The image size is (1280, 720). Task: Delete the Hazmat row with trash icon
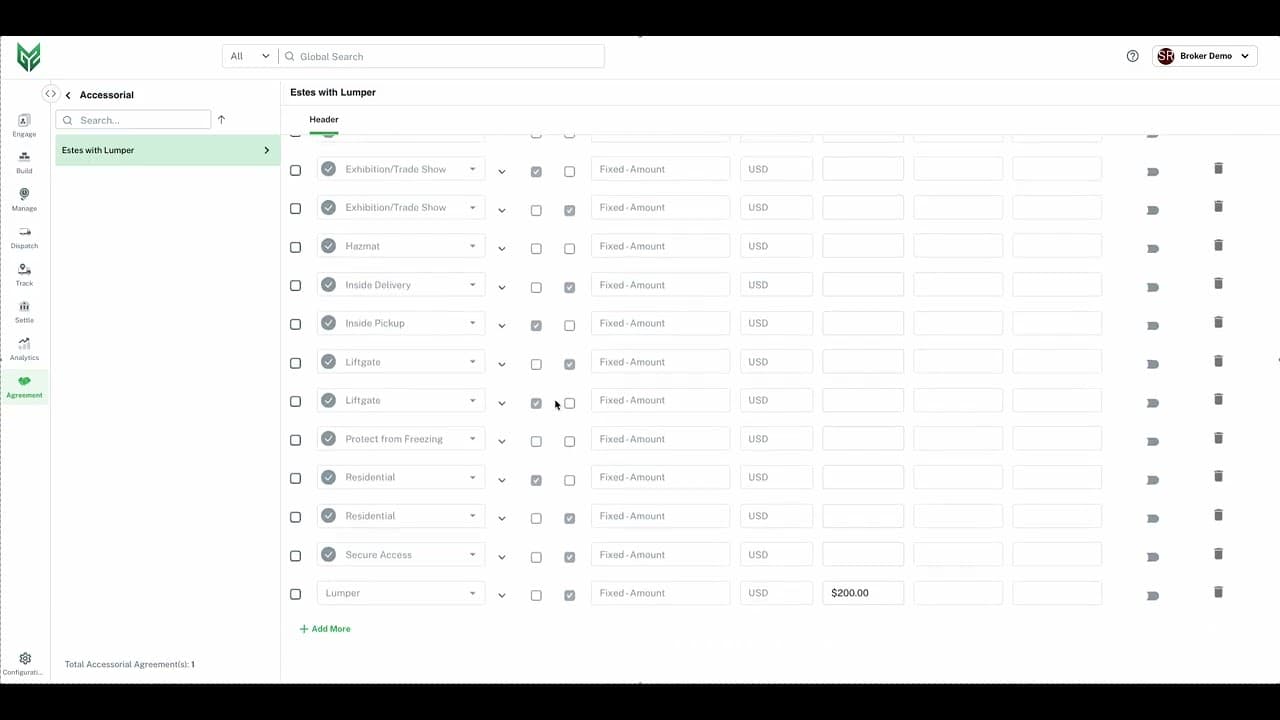(1218, 245)
